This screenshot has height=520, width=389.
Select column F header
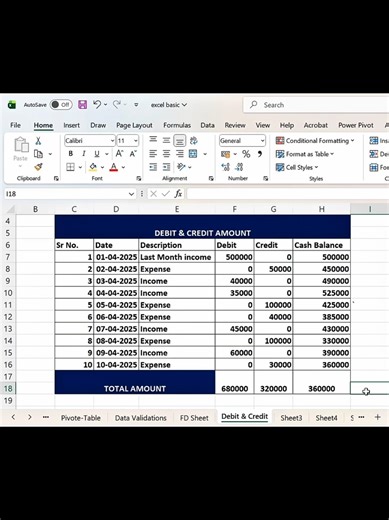[x=234, y=209]
